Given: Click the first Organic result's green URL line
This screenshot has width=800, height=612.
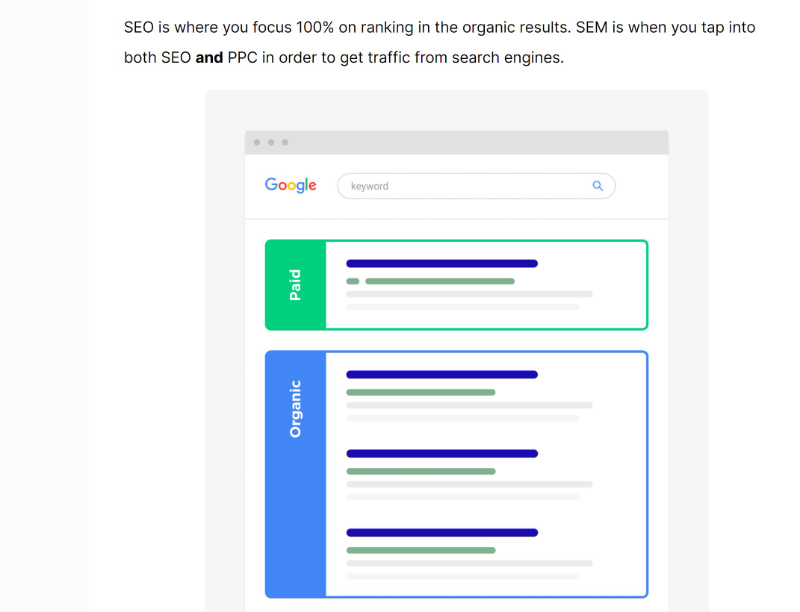Looking at the screenshot, I should pyautogui.click(x=420, y=393).
